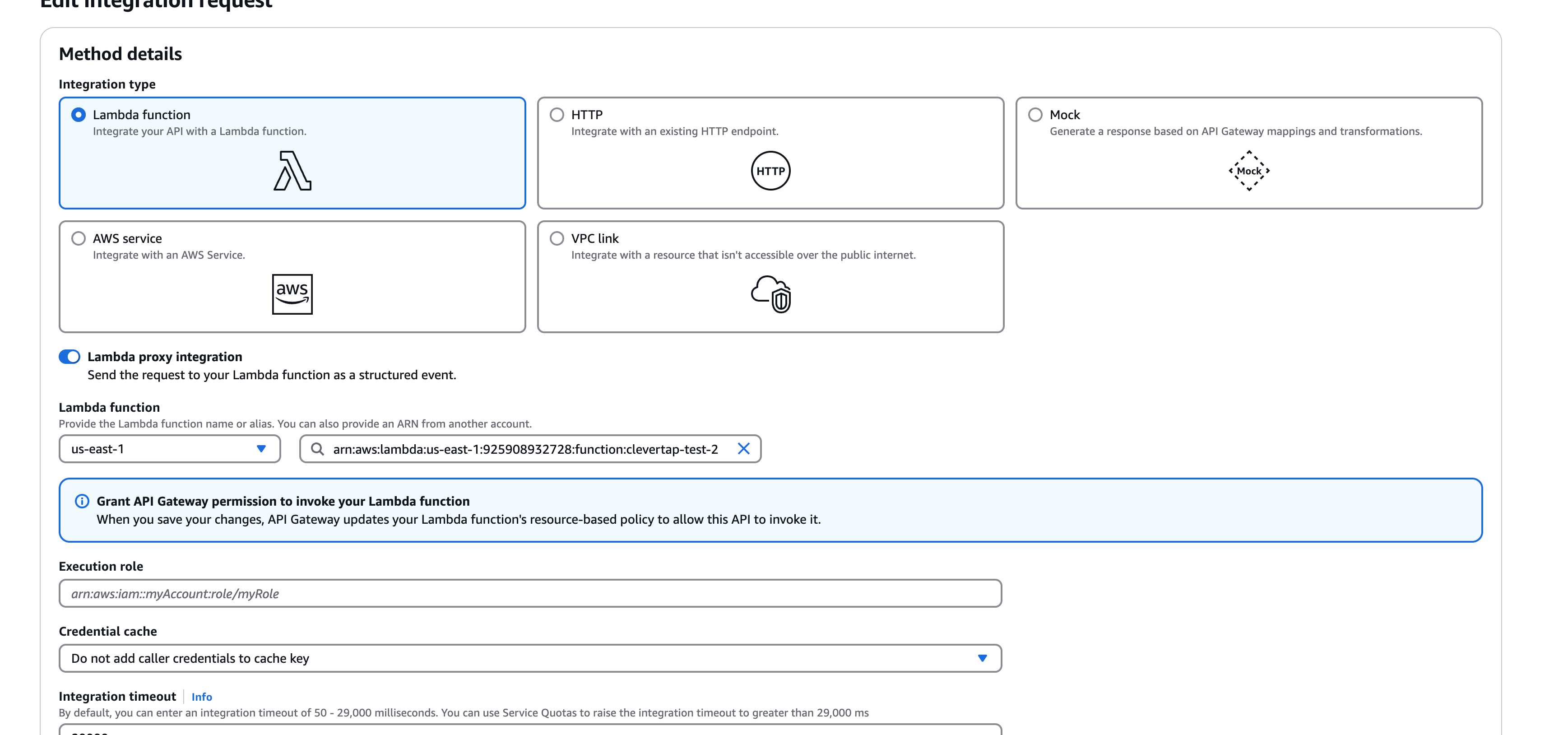Click the search magnifier in ARN field
Screen dimensions: 1568x735
click(x=317, y=449)
